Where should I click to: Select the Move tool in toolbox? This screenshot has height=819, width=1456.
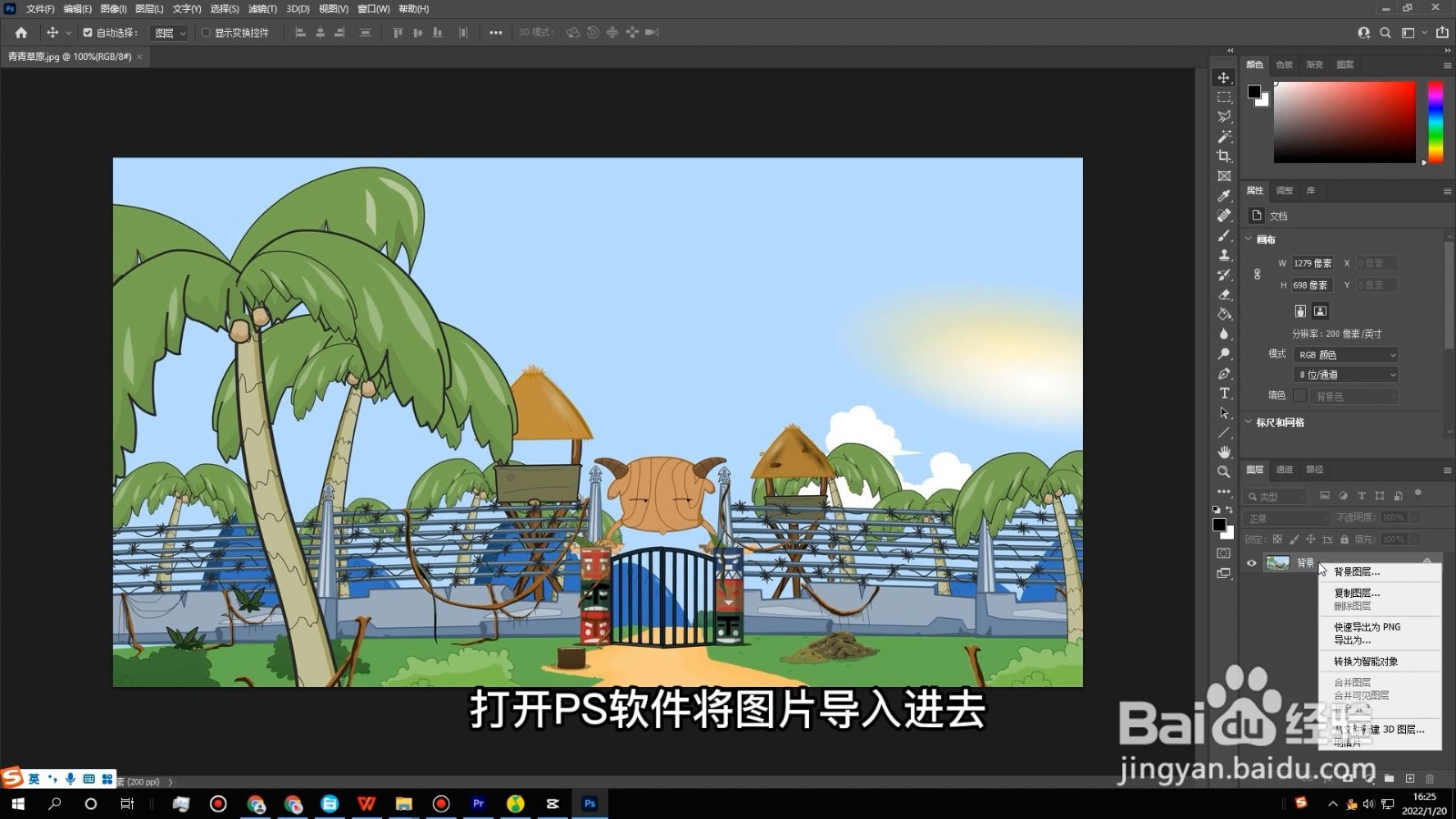tap(1224, 77)
